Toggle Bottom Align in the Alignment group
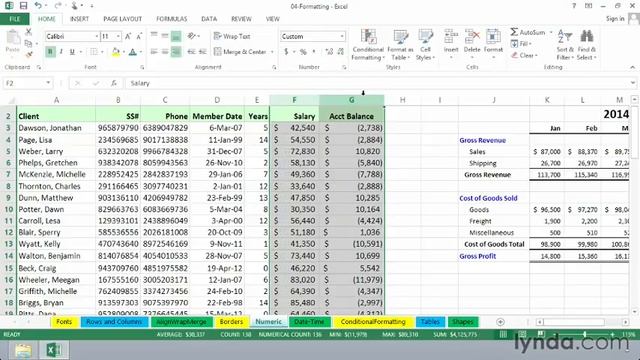The height and width of the screenshot is (360, 640). (176, 36)
